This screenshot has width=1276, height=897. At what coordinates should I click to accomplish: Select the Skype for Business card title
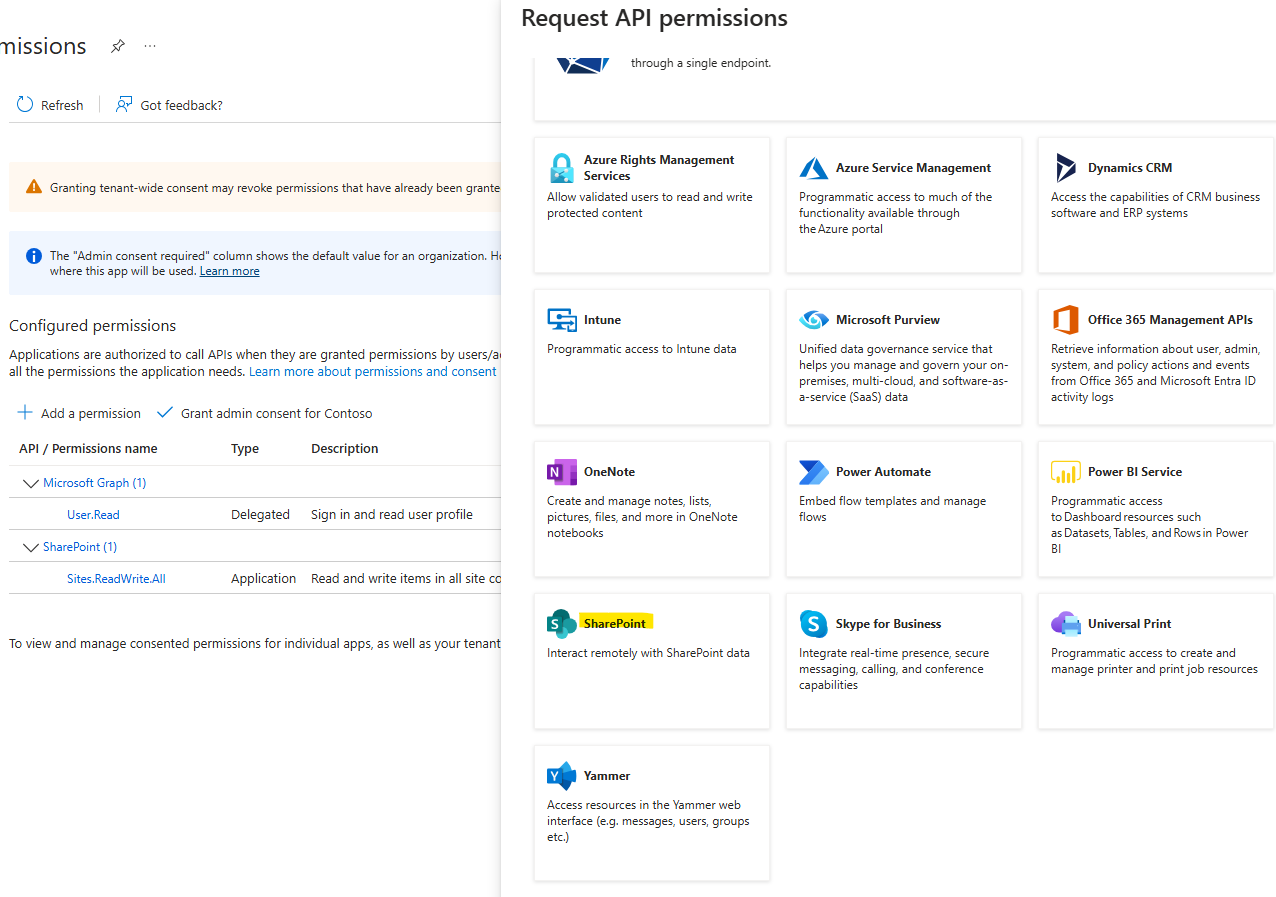[x=888, y=624]
